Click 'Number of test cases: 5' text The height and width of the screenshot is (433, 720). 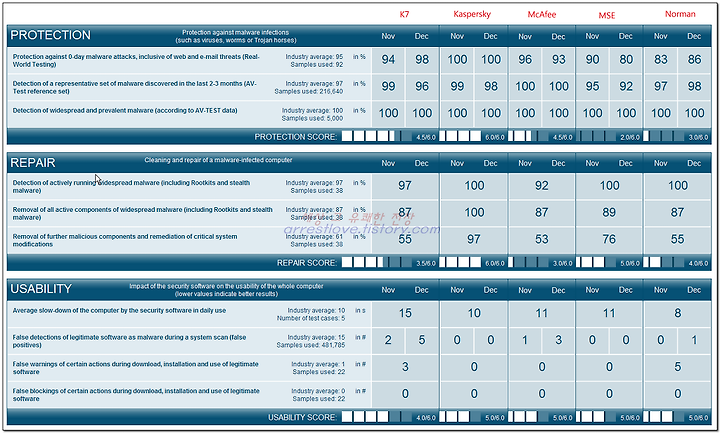(311, 318)
